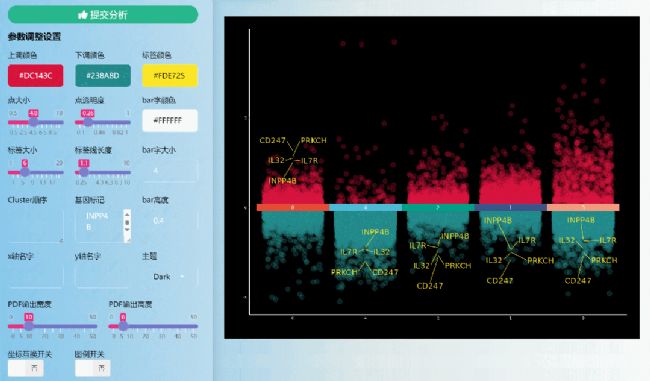This screenshot has width=650, height=381.
Task: Open the Dark theme dropdown
Action: [x=170, y=277]
